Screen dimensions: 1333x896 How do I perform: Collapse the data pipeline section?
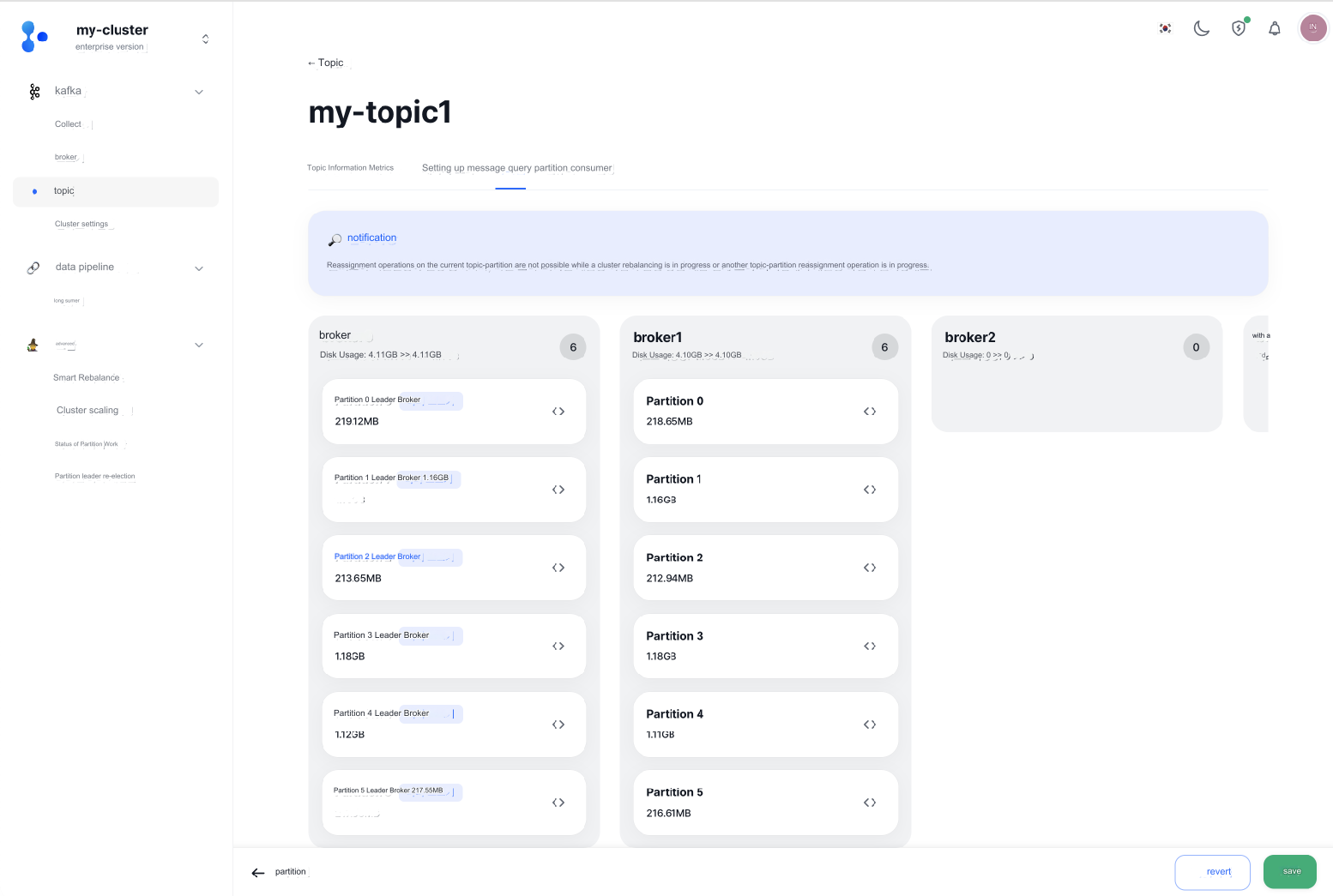point(199,268)
